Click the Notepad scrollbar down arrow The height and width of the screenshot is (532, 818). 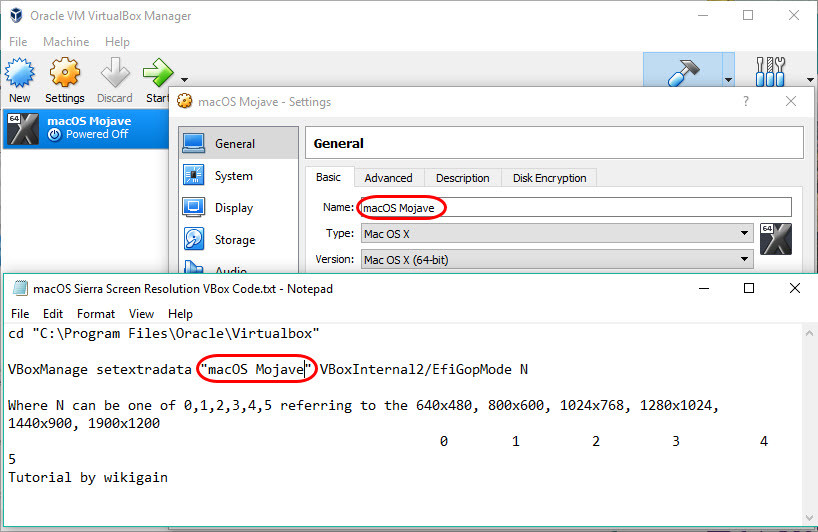point(809,518)
